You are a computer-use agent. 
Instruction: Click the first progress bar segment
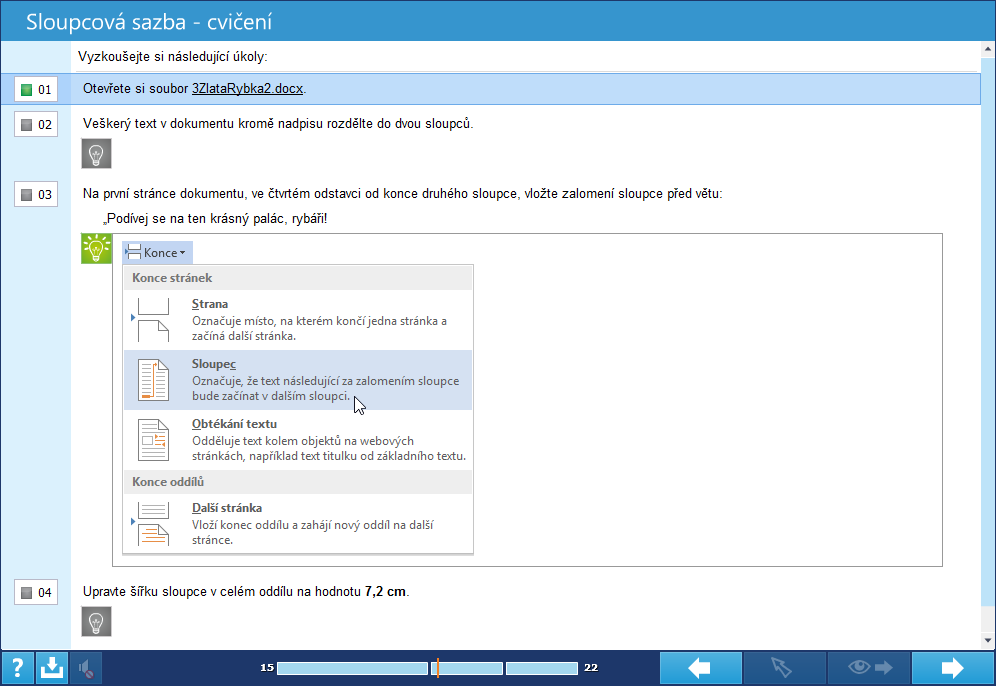click(353, 668)
